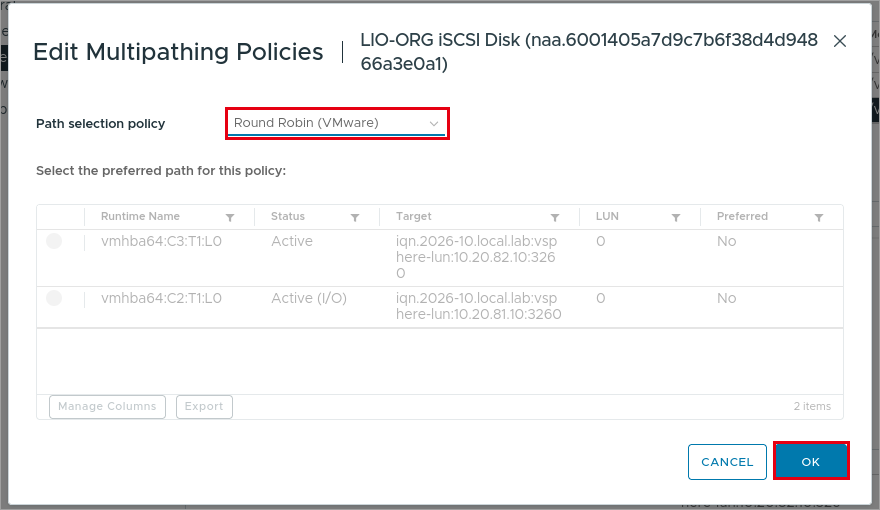Image resolution: width=880 pixels, height=510 pixels.
Task: Filter the Status column
Action: pos(355,217)
